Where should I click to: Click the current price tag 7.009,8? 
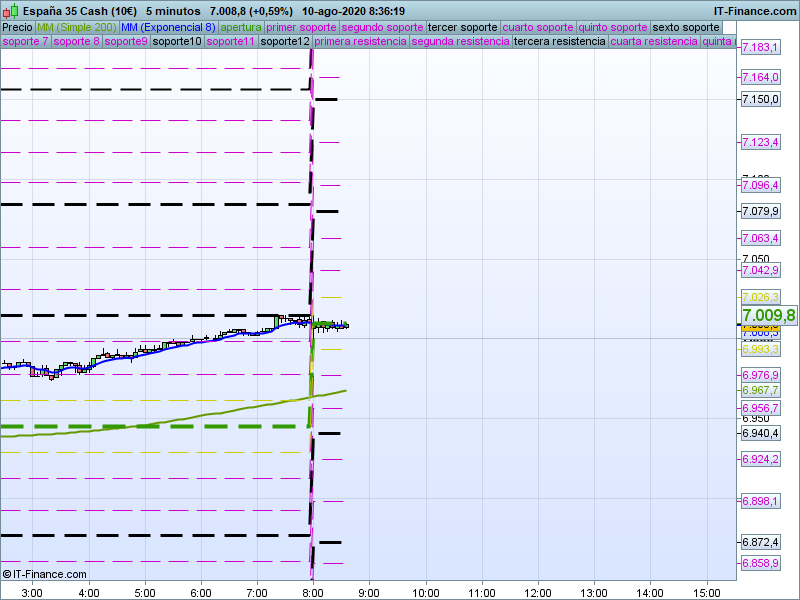[768, 316]
